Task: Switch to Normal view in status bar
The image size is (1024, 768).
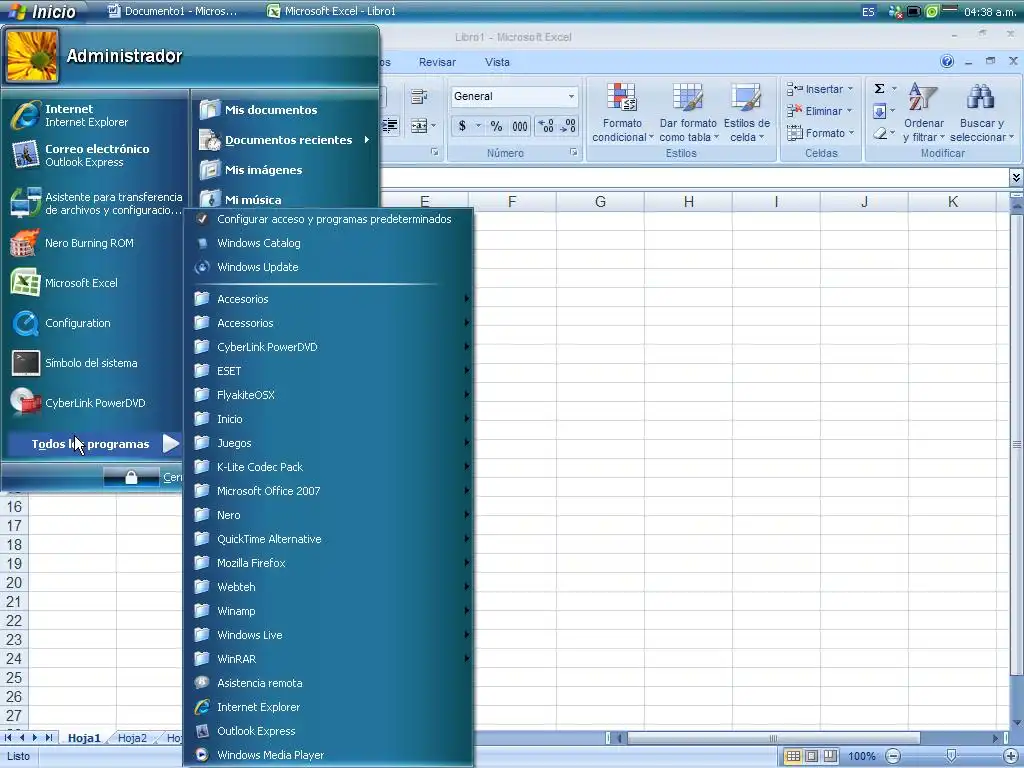Action: tap(793, 756)
